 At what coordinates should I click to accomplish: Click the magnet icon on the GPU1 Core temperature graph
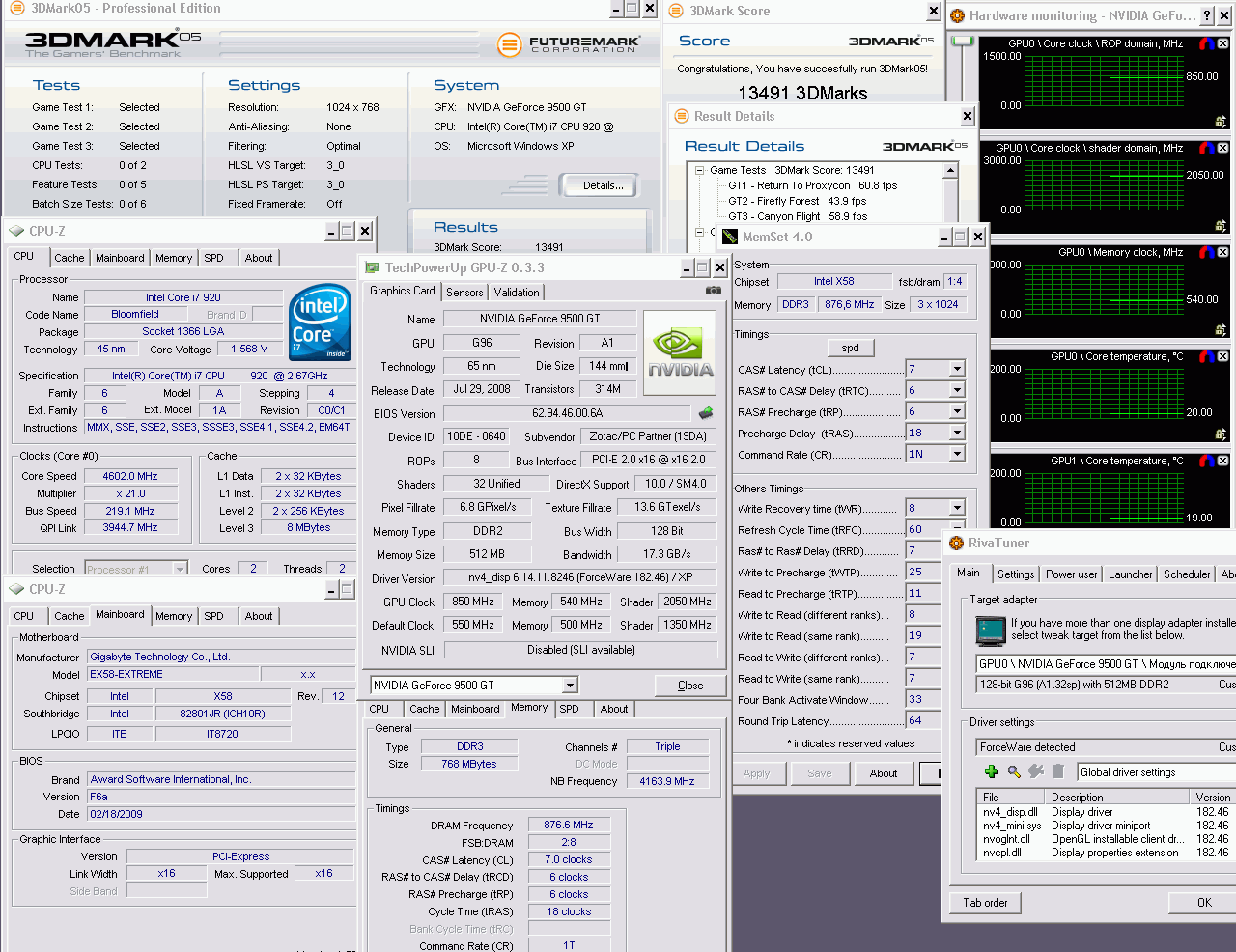point(1207,461)
